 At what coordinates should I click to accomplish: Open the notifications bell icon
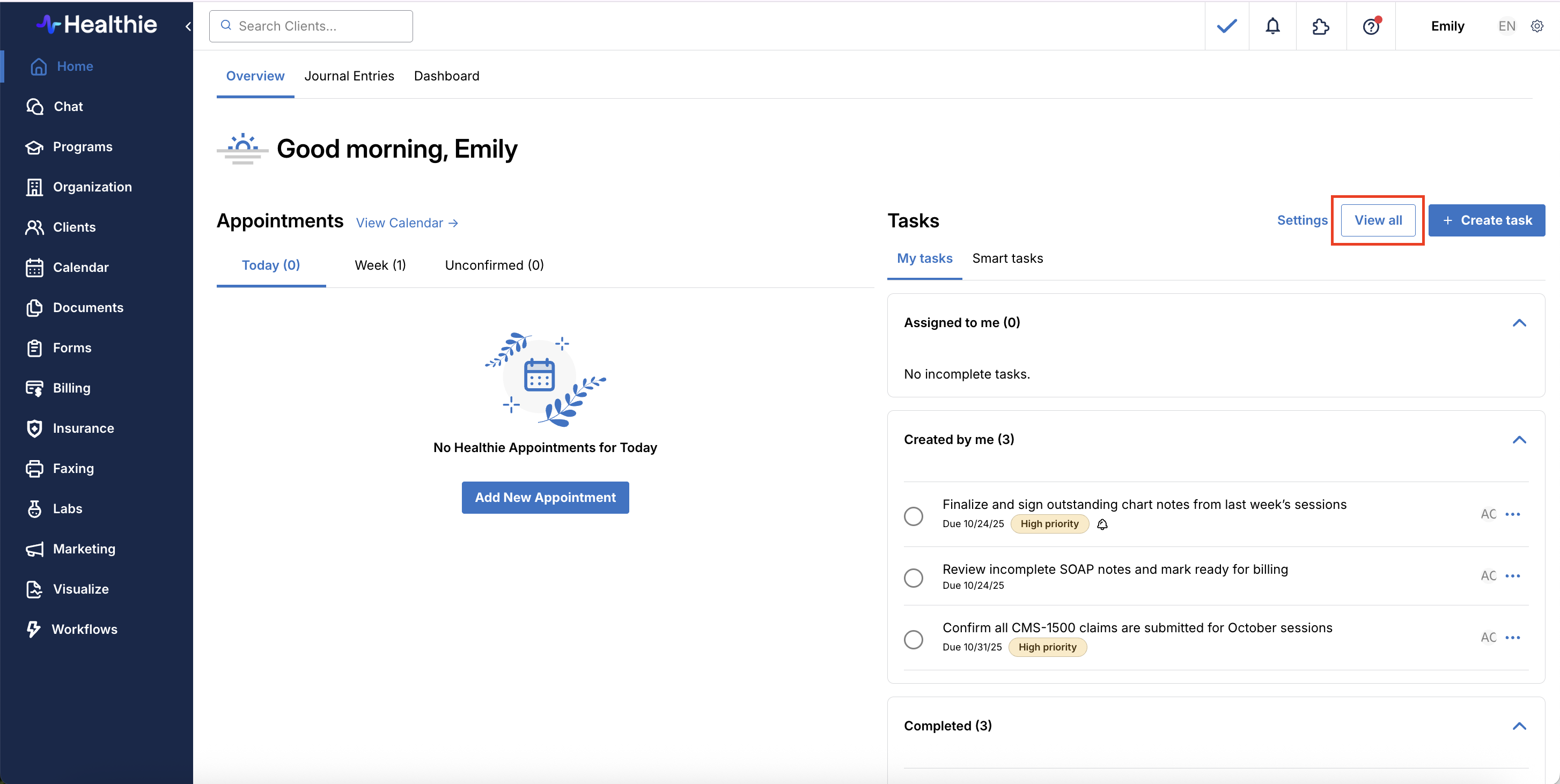[1272, 26]
